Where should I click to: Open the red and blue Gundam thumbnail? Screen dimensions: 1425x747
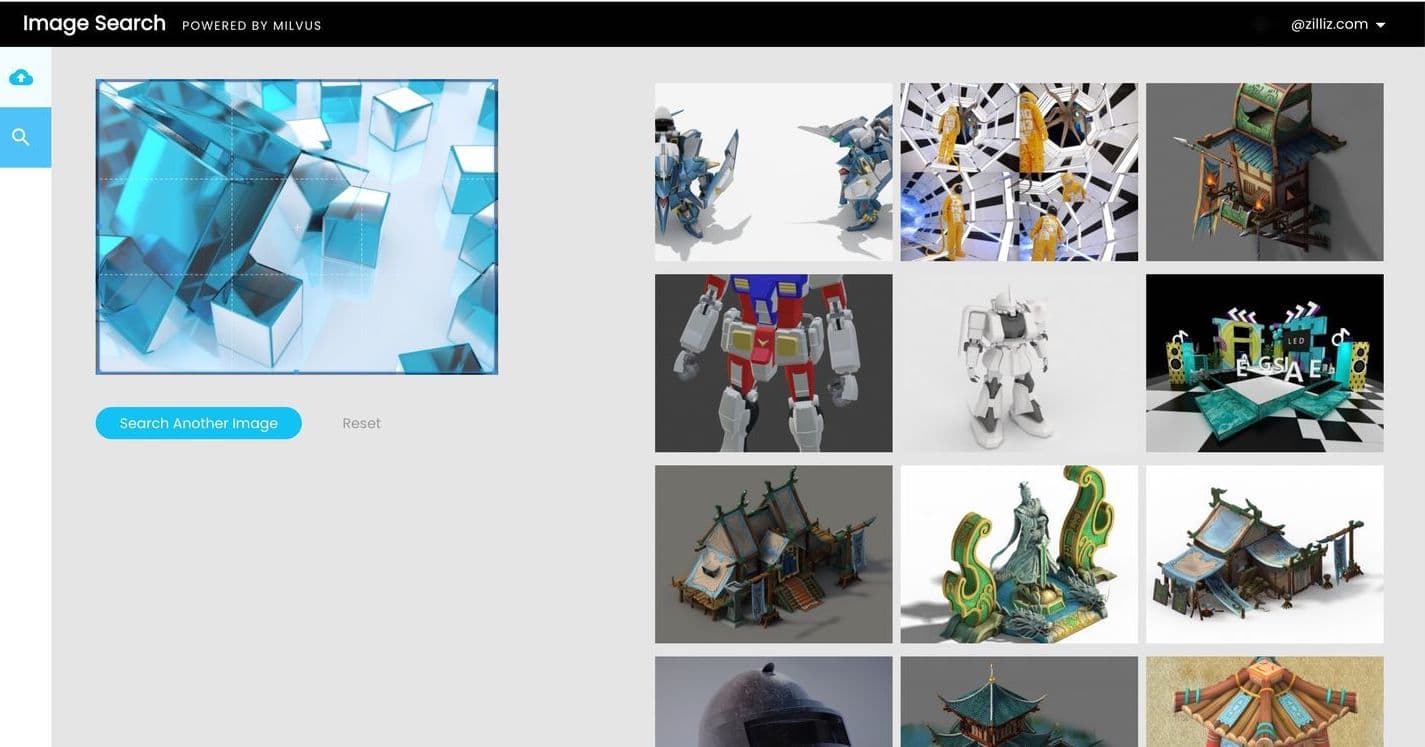(x=773, y=362)
